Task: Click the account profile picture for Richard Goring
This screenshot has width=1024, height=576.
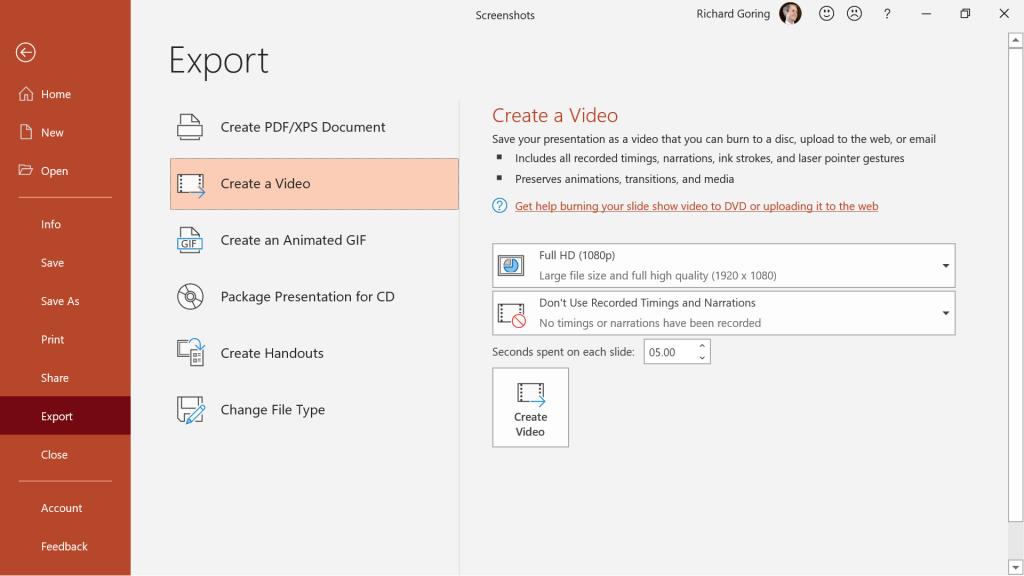Action: (x=790, y=14)
